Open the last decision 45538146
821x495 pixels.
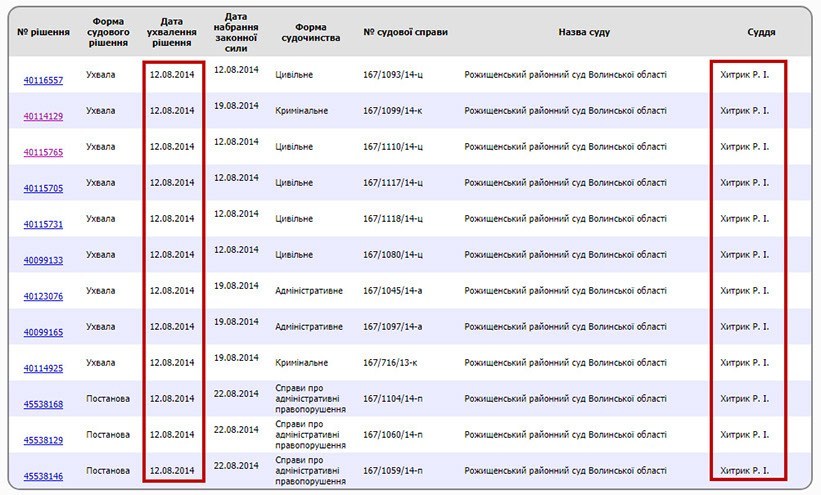coord(43,476)
